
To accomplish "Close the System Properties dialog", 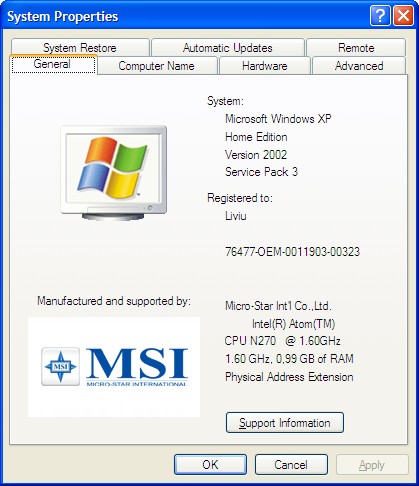I will click(x=403, y=16).
